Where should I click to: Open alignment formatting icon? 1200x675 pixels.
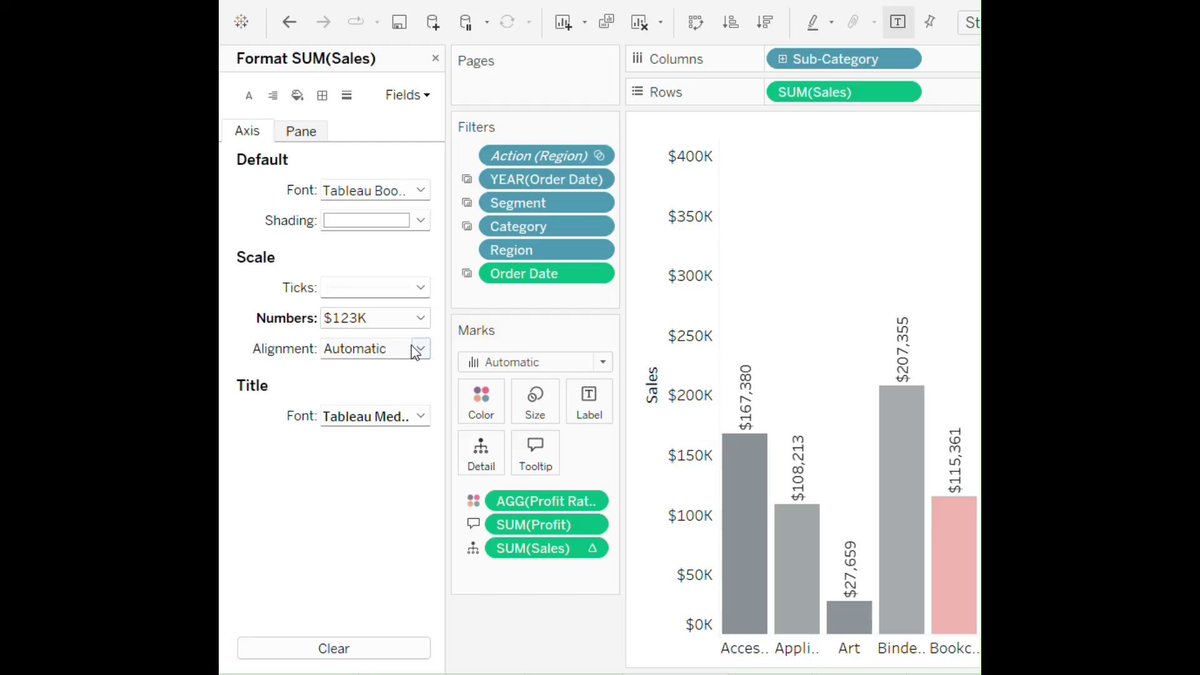pyautogui.click(x=273, y=96)
